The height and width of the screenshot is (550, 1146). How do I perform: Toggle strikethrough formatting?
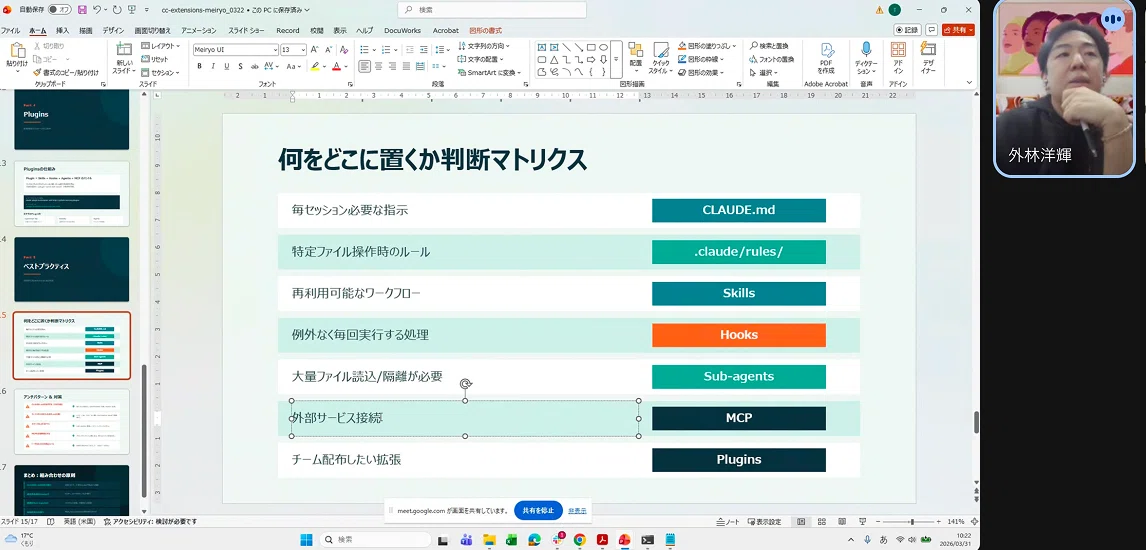click(255, 66)
